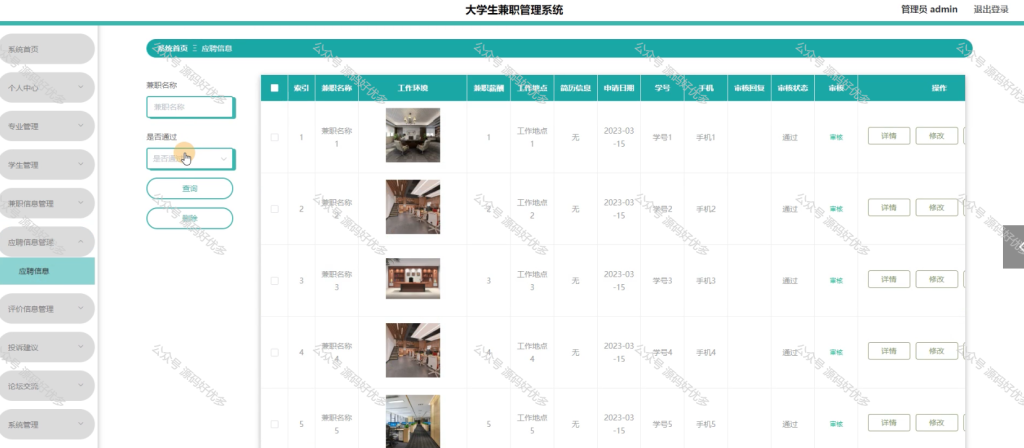
Task: Click 审核 link in row 5
Action: [x=836, y=424]
